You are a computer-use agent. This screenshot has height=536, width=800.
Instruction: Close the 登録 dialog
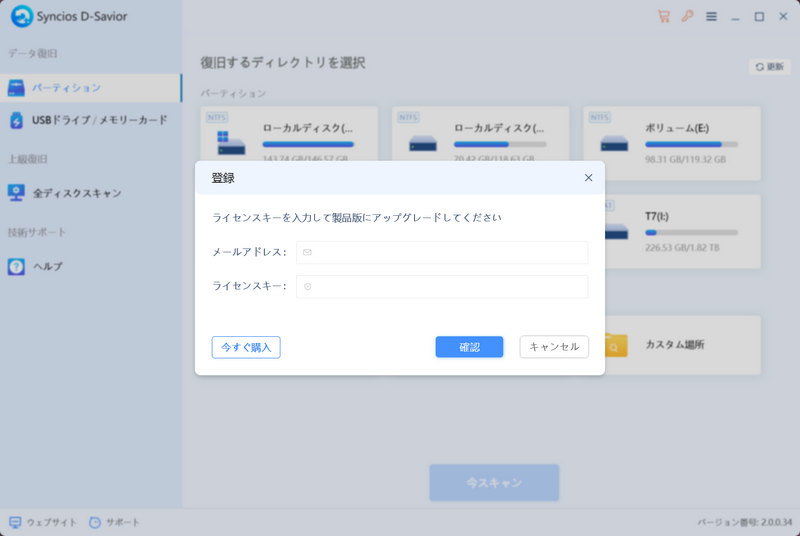[588, 177]
